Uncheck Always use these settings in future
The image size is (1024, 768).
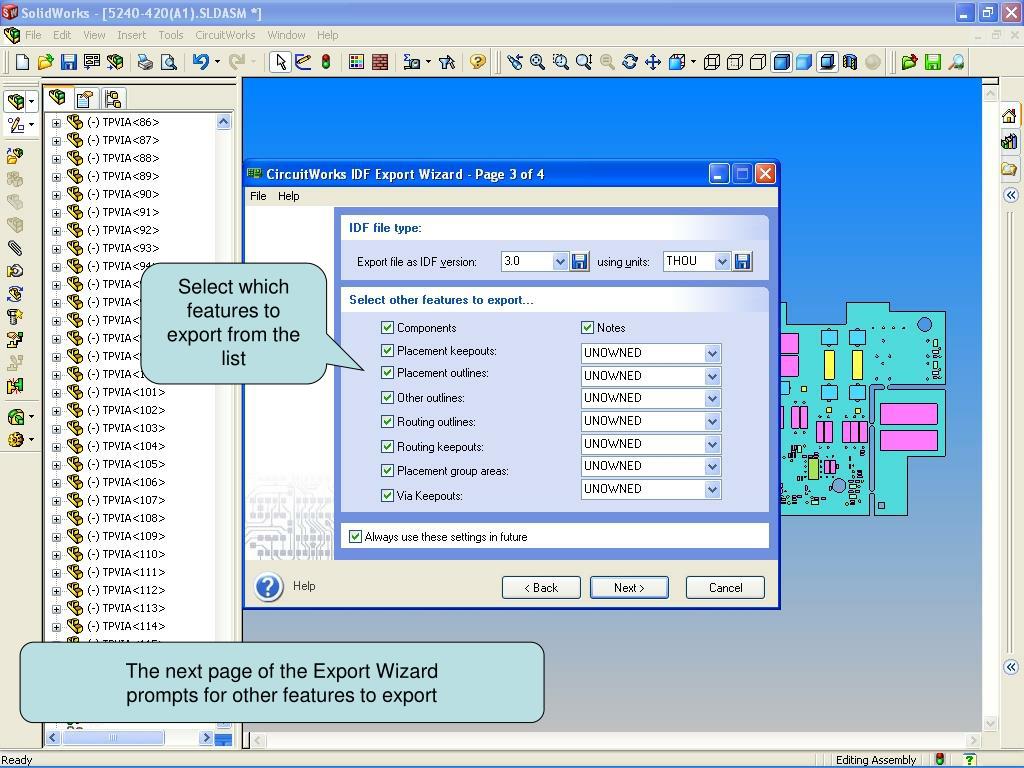[355, 536]
